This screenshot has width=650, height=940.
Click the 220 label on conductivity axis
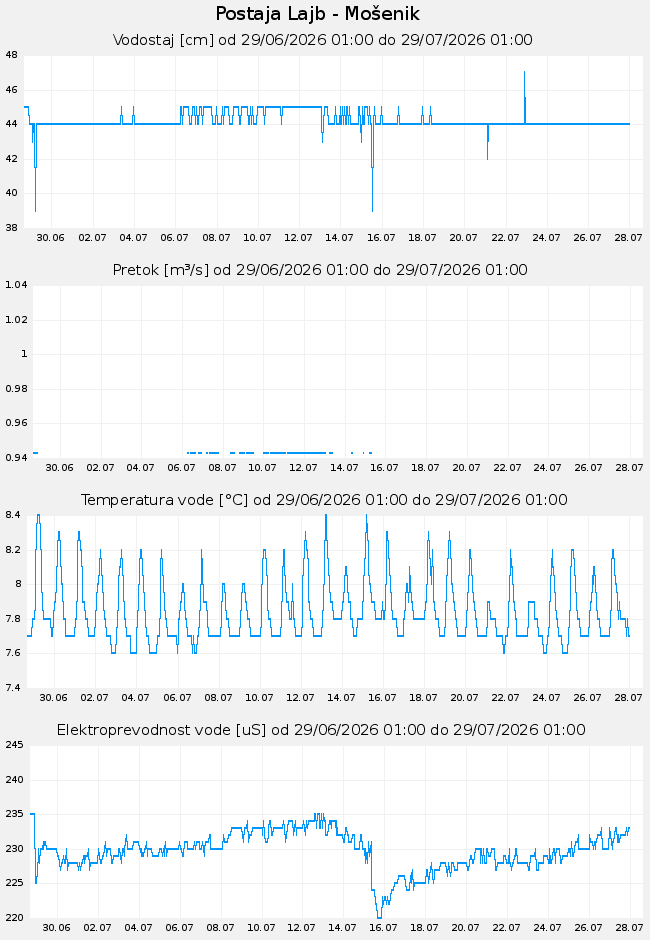point(14,918)
